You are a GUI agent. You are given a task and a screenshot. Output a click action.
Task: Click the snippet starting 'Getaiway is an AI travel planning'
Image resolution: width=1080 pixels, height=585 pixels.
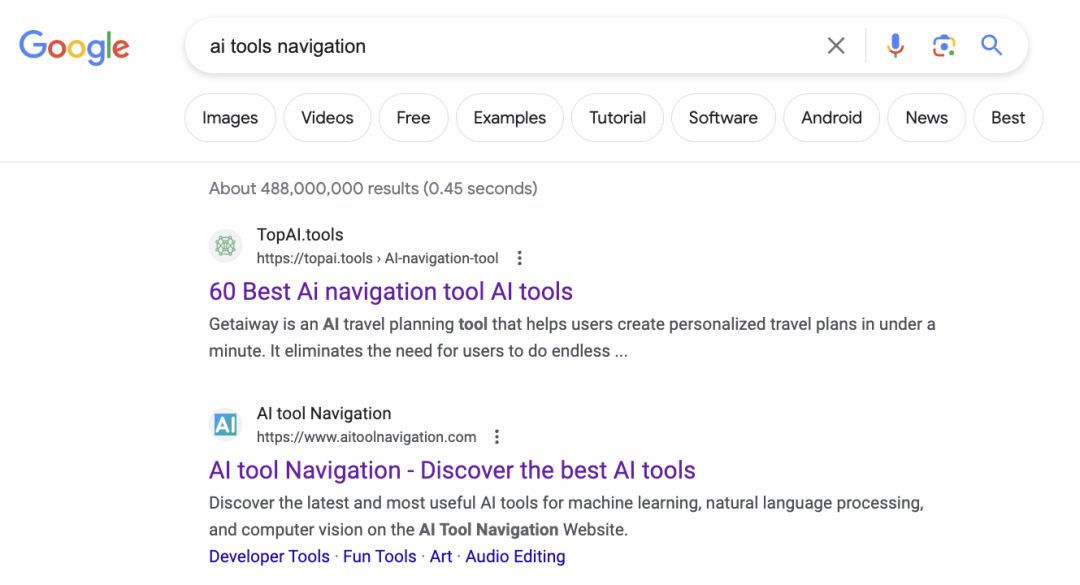572,338
